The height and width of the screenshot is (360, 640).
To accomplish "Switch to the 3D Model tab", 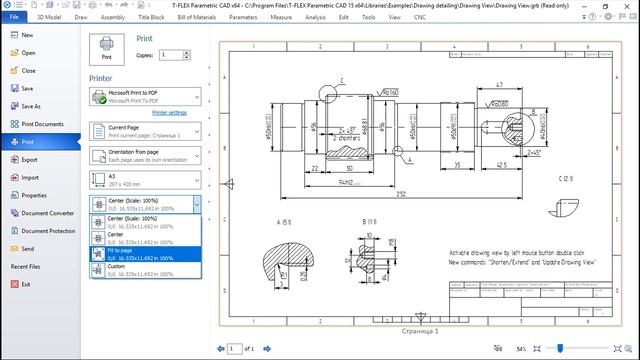I will pyautogui.click(x=49, y=17).
